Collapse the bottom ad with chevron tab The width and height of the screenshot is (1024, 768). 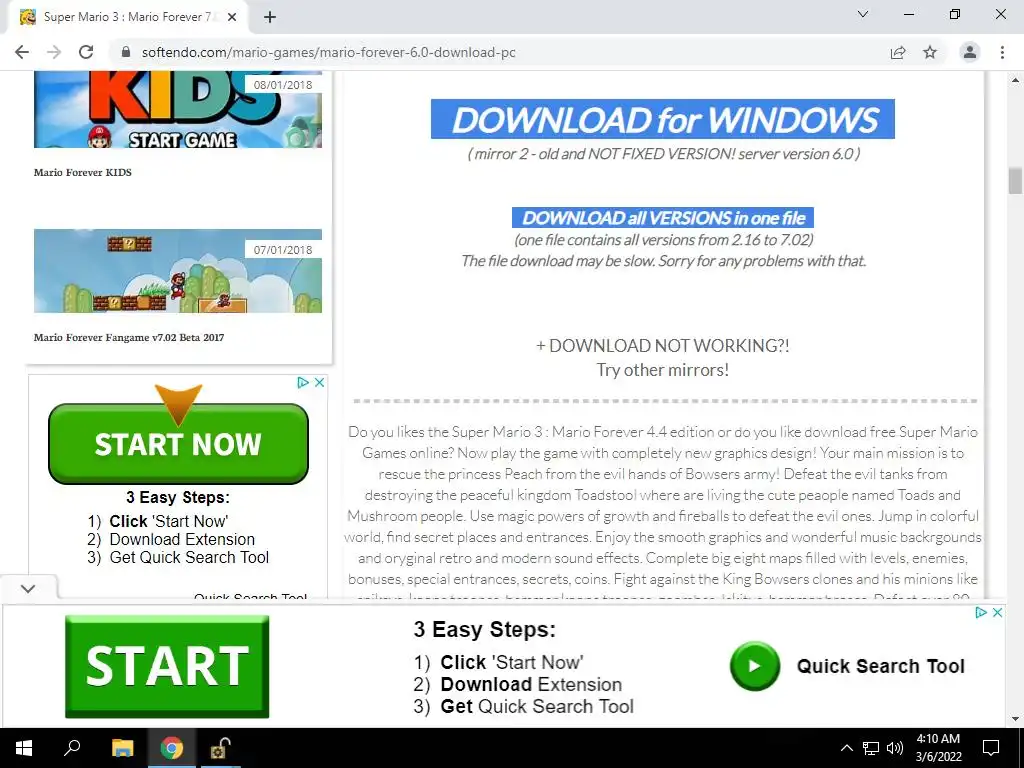pos(28,588)
